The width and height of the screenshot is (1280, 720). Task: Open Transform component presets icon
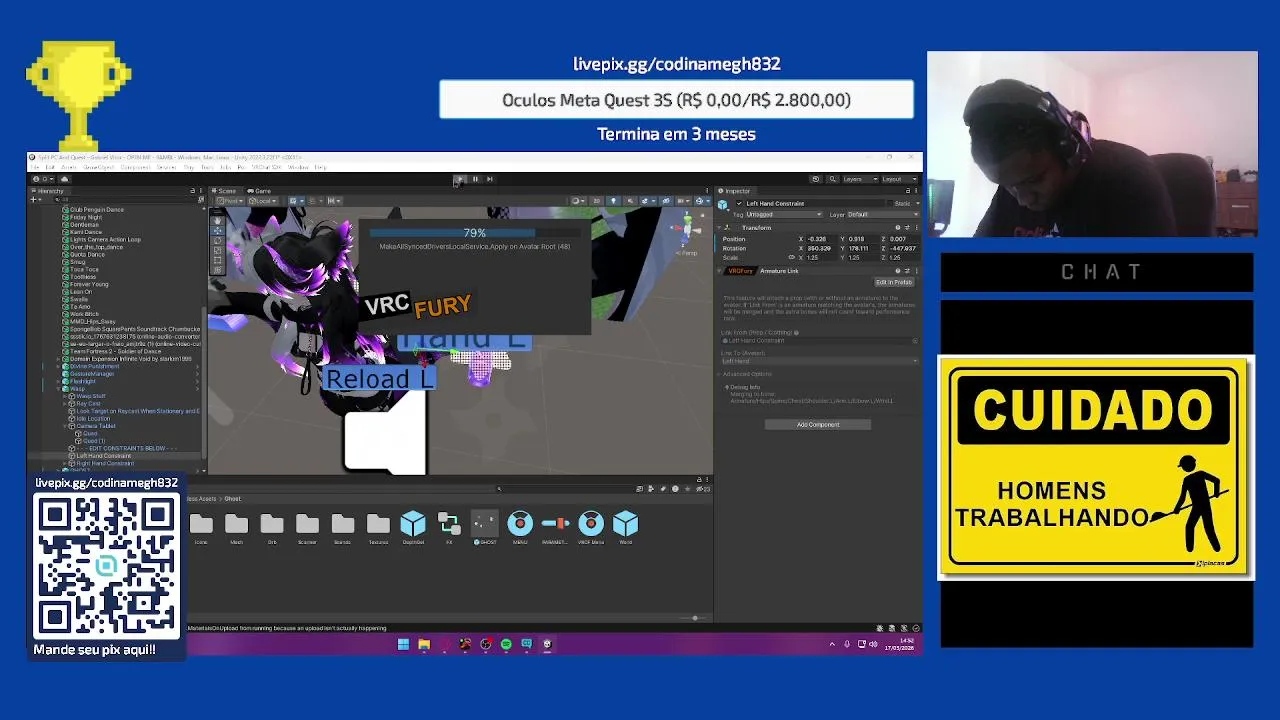tap(906, 228)
